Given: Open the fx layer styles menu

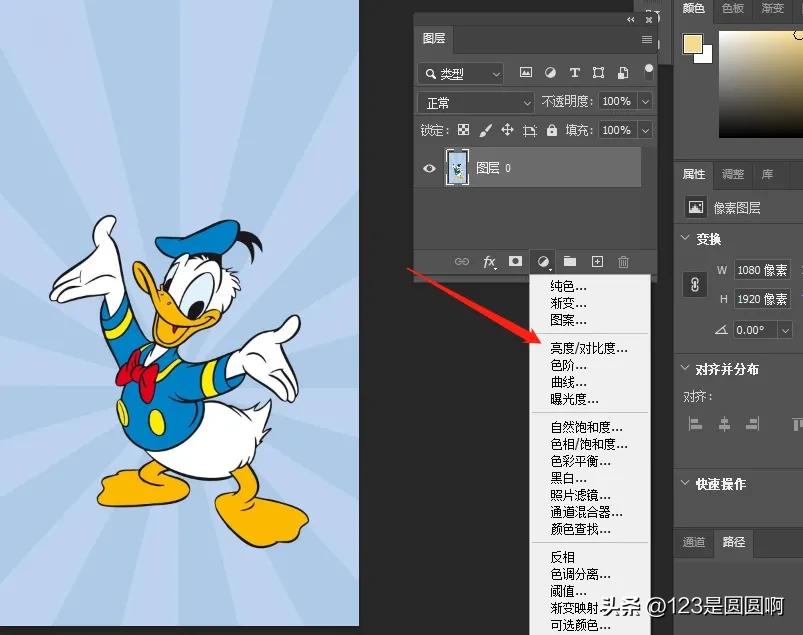Looking at the screenshot, I should coord(489,261).
